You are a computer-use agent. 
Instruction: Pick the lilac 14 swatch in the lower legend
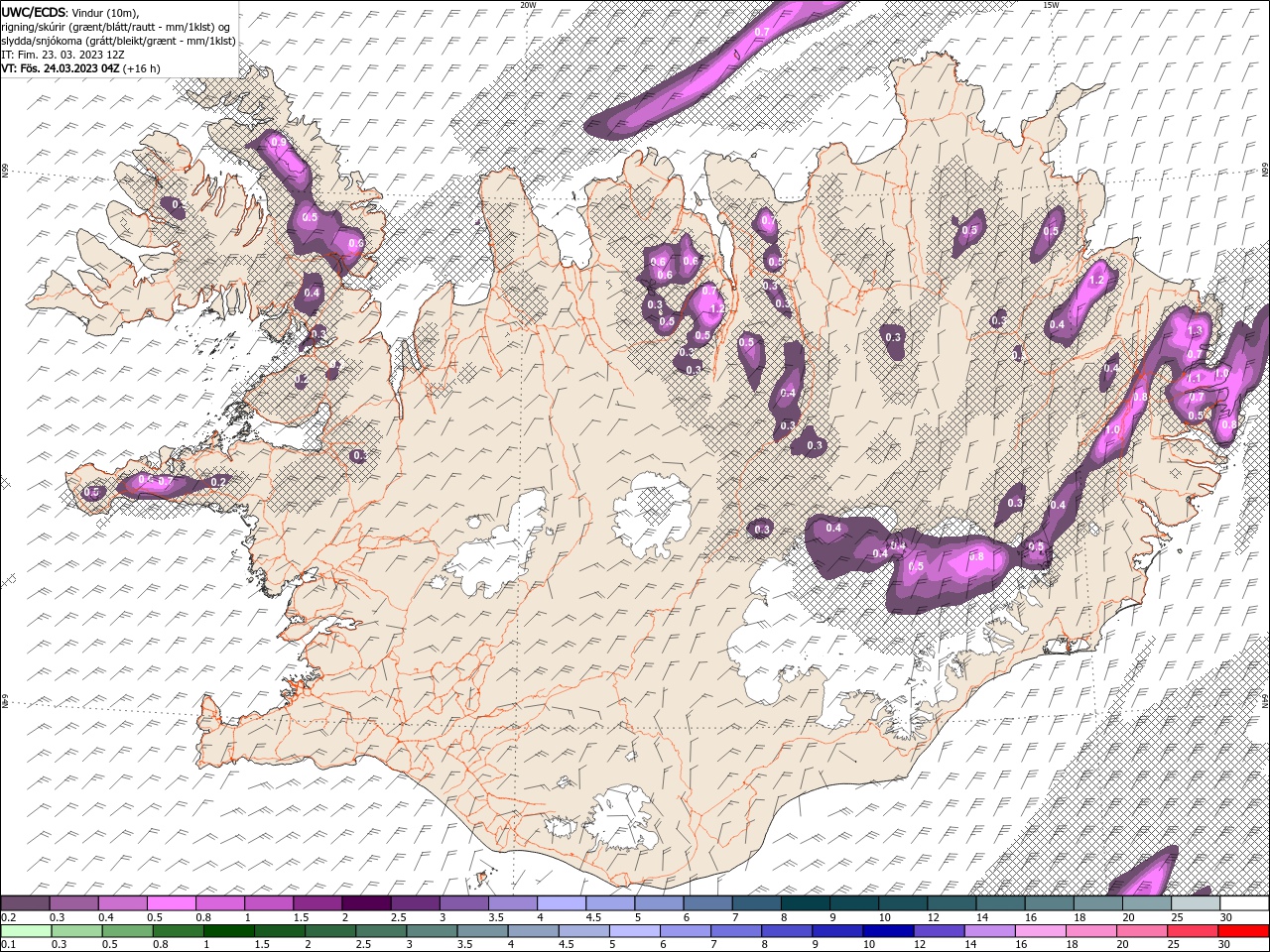coord(988,931)
